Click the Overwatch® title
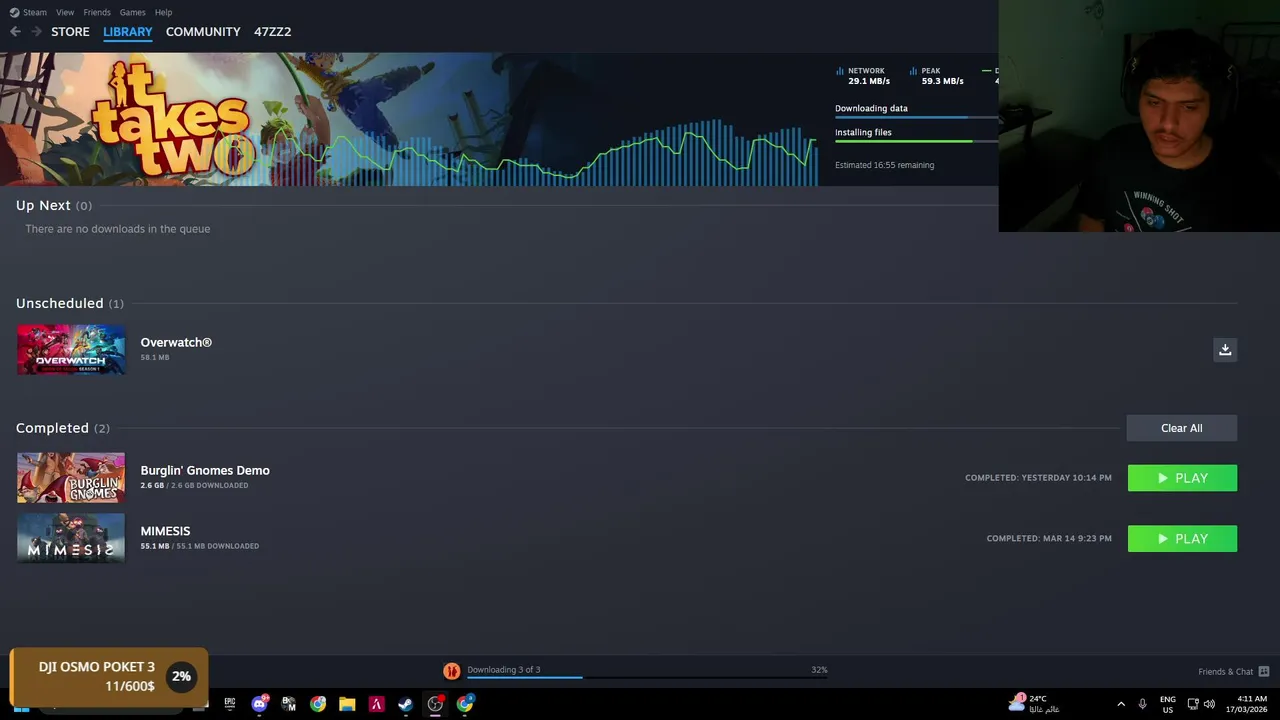1280x720 pixels. (176, 342)
